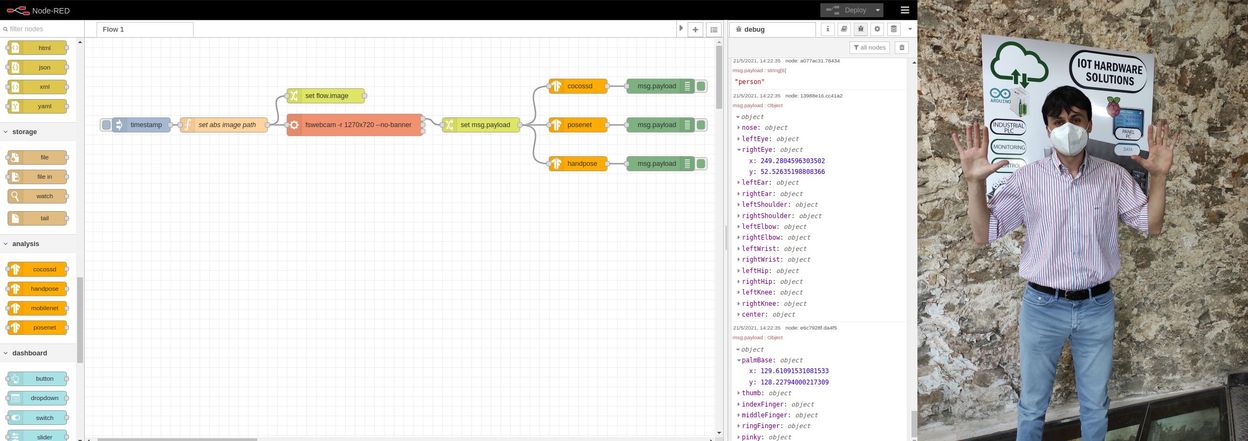The height and width of the screenshot is (441, 1248).
Task: Select the Flow 1 tab
Action: tap(145, 30)
